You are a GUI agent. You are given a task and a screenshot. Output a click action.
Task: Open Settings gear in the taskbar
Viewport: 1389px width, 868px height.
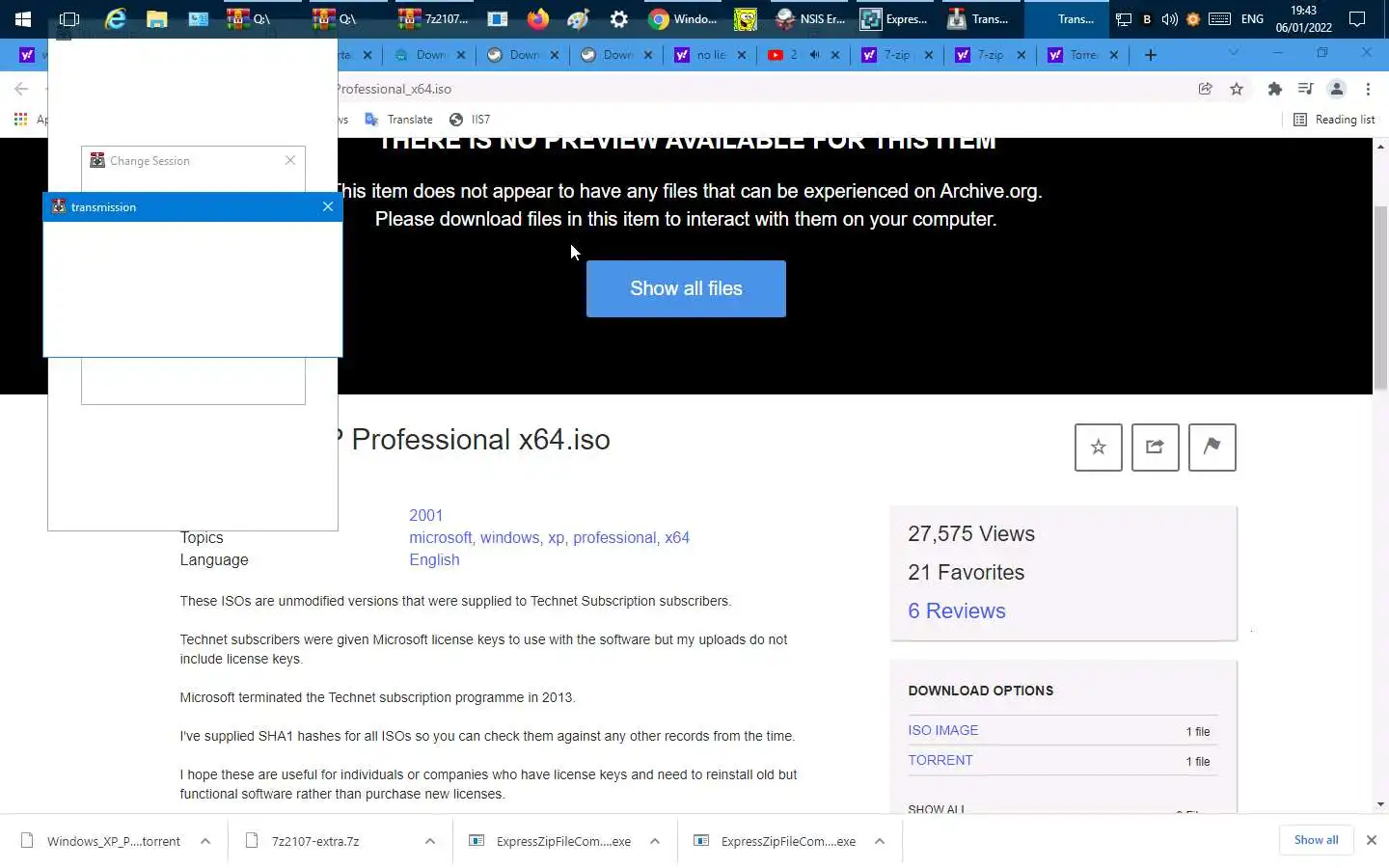(x=619, y=18)
